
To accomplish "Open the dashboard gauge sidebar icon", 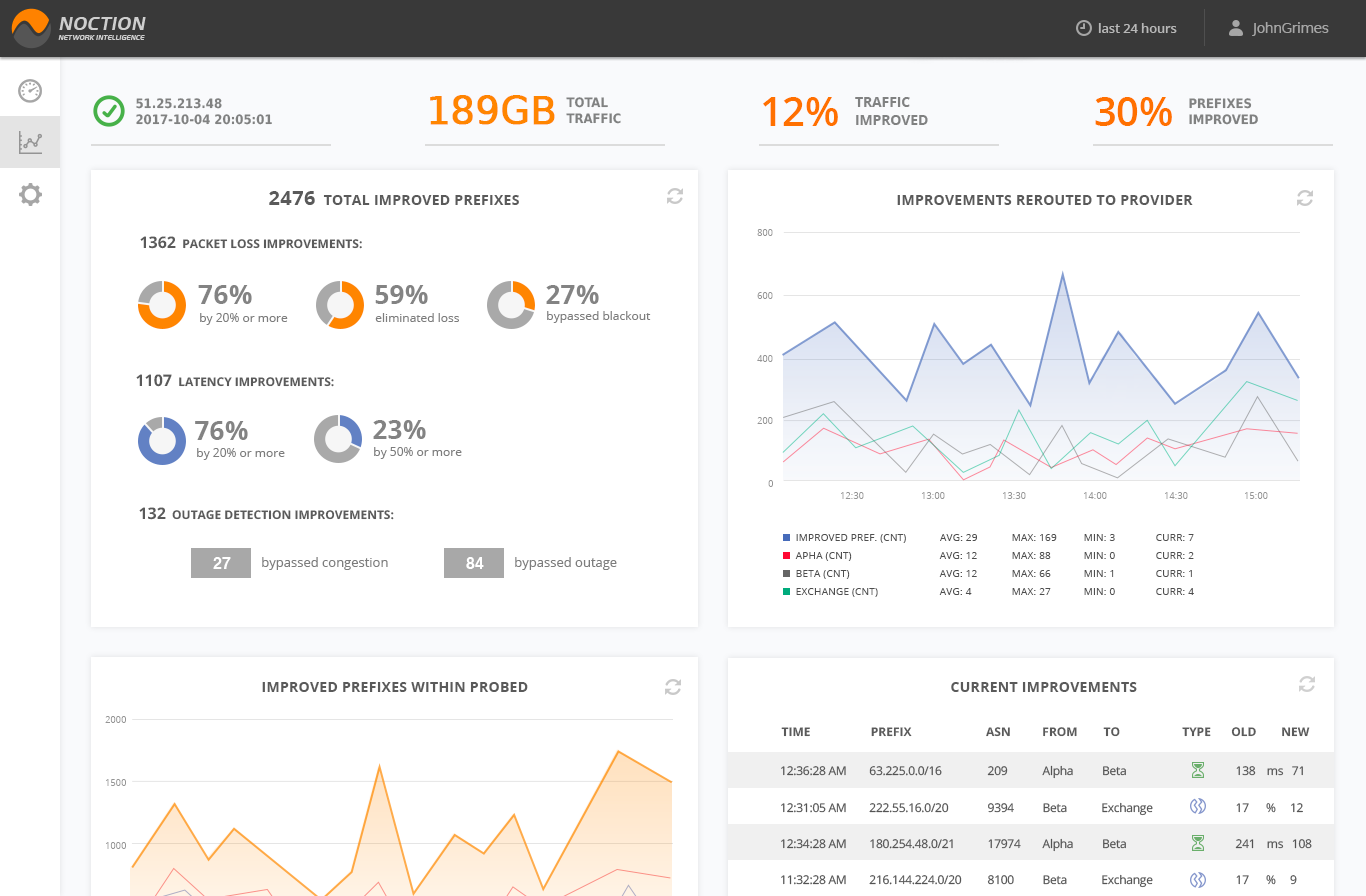I will click(x=30, y=91).
